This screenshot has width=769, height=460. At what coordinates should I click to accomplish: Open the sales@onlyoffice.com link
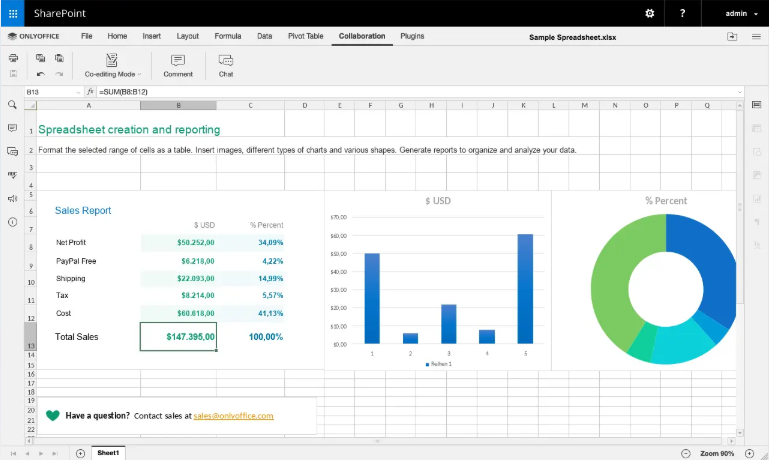(x=233, y=415)
